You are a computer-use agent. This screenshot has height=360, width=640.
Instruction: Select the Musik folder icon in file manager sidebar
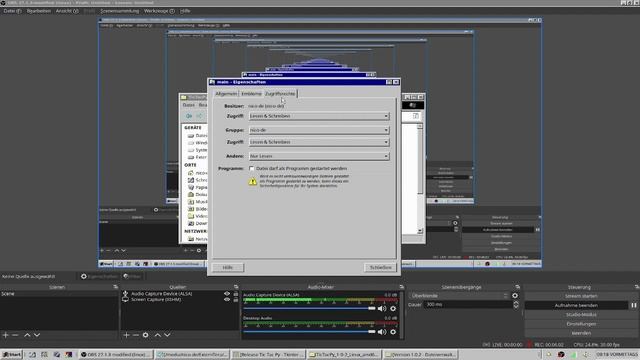click(191, 202)
